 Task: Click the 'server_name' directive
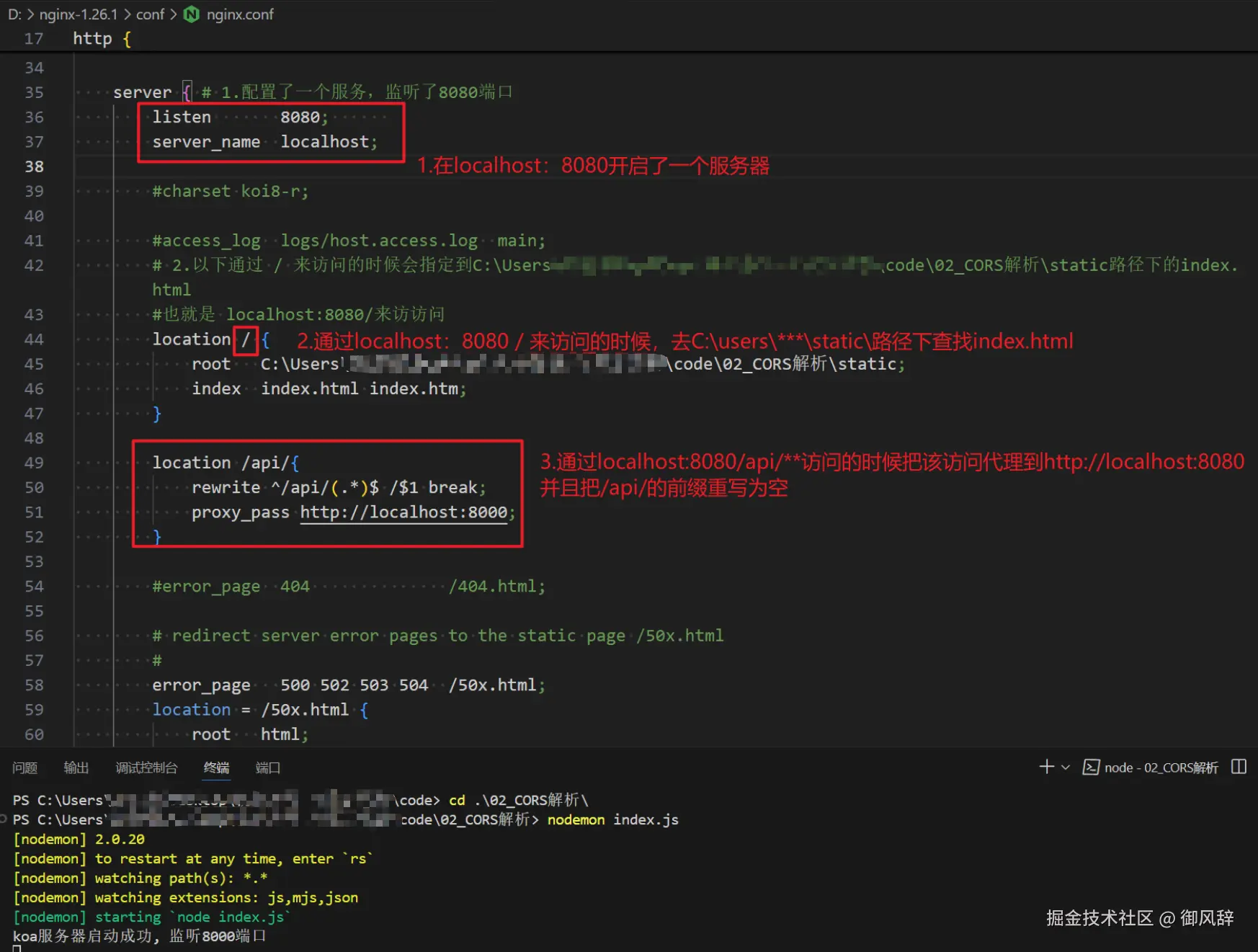click(x=206, y=142)
